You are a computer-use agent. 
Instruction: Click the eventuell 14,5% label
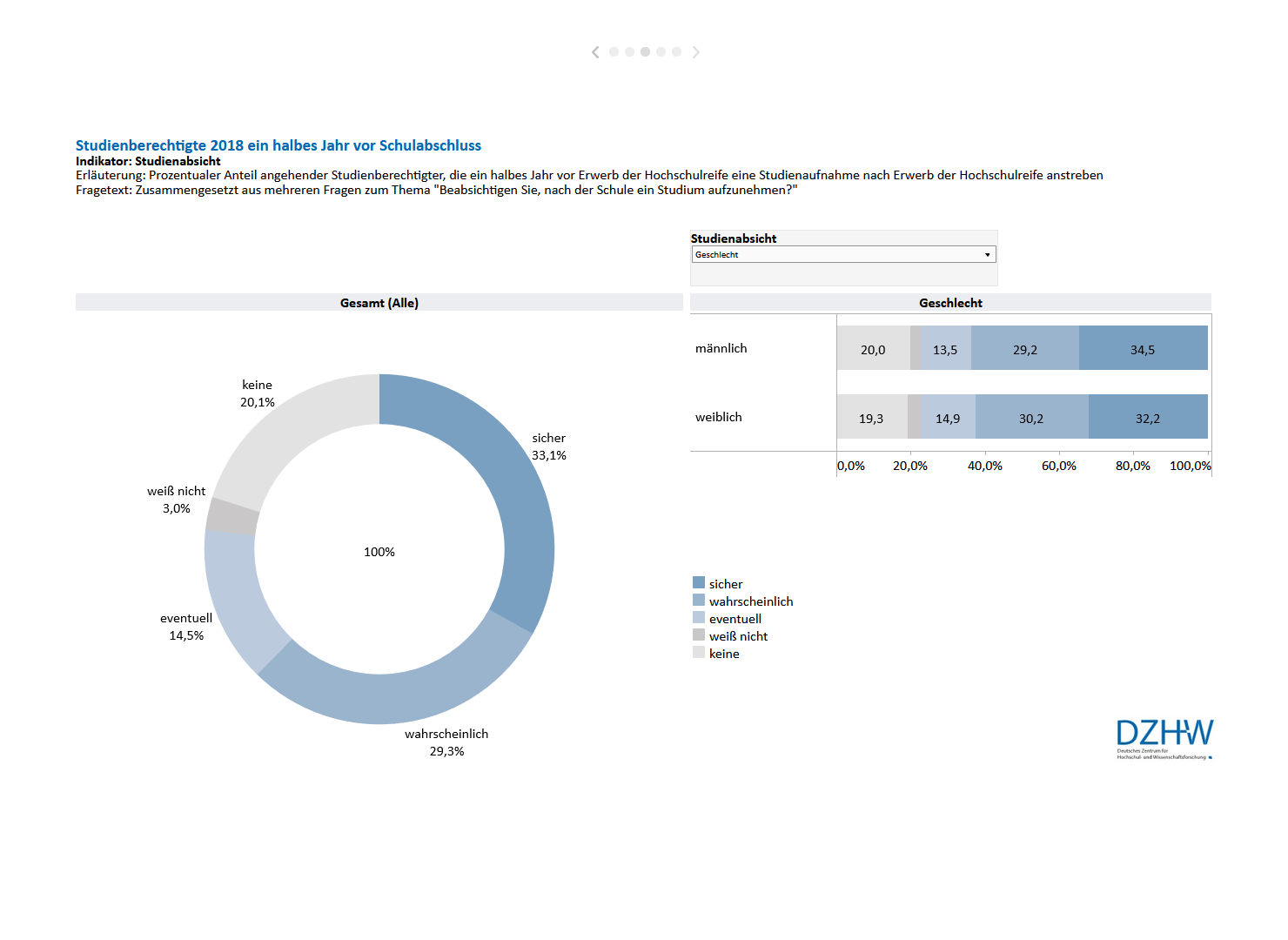pos(186,627)
